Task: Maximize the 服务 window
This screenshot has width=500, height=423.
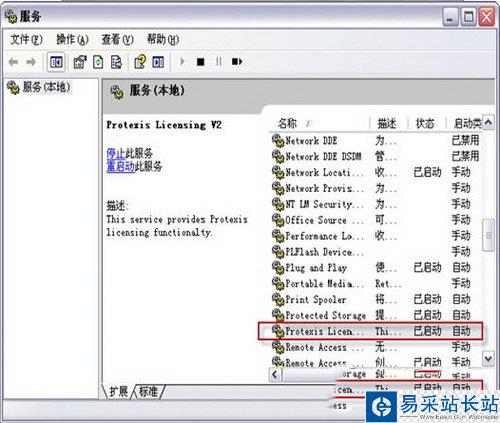Action: pyautogui.click(x=469, y=17)
